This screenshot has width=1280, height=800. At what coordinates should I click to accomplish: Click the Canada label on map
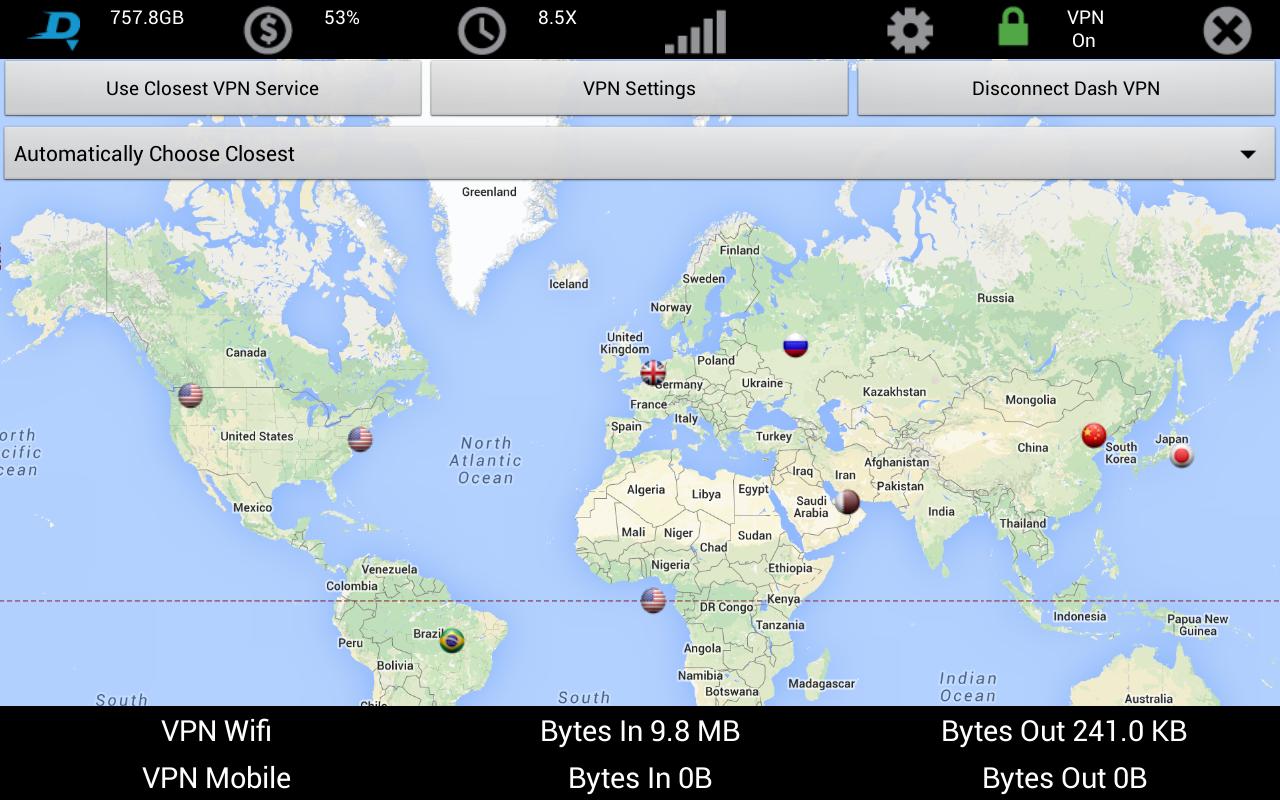click(x=246, y=352)
